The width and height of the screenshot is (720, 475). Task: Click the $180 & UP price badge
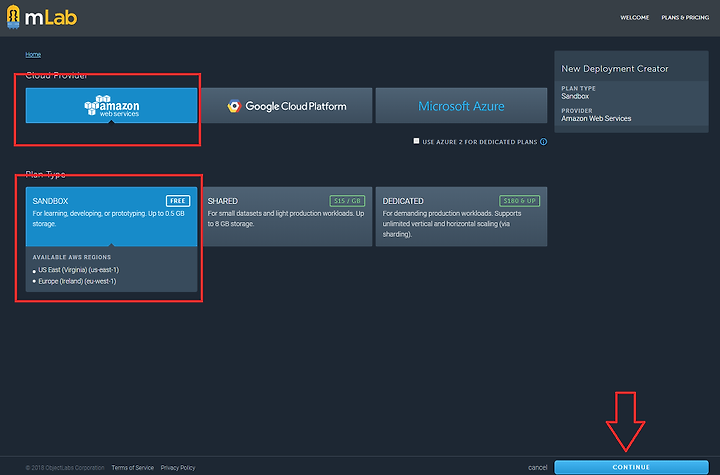click(x=519, y=201)
